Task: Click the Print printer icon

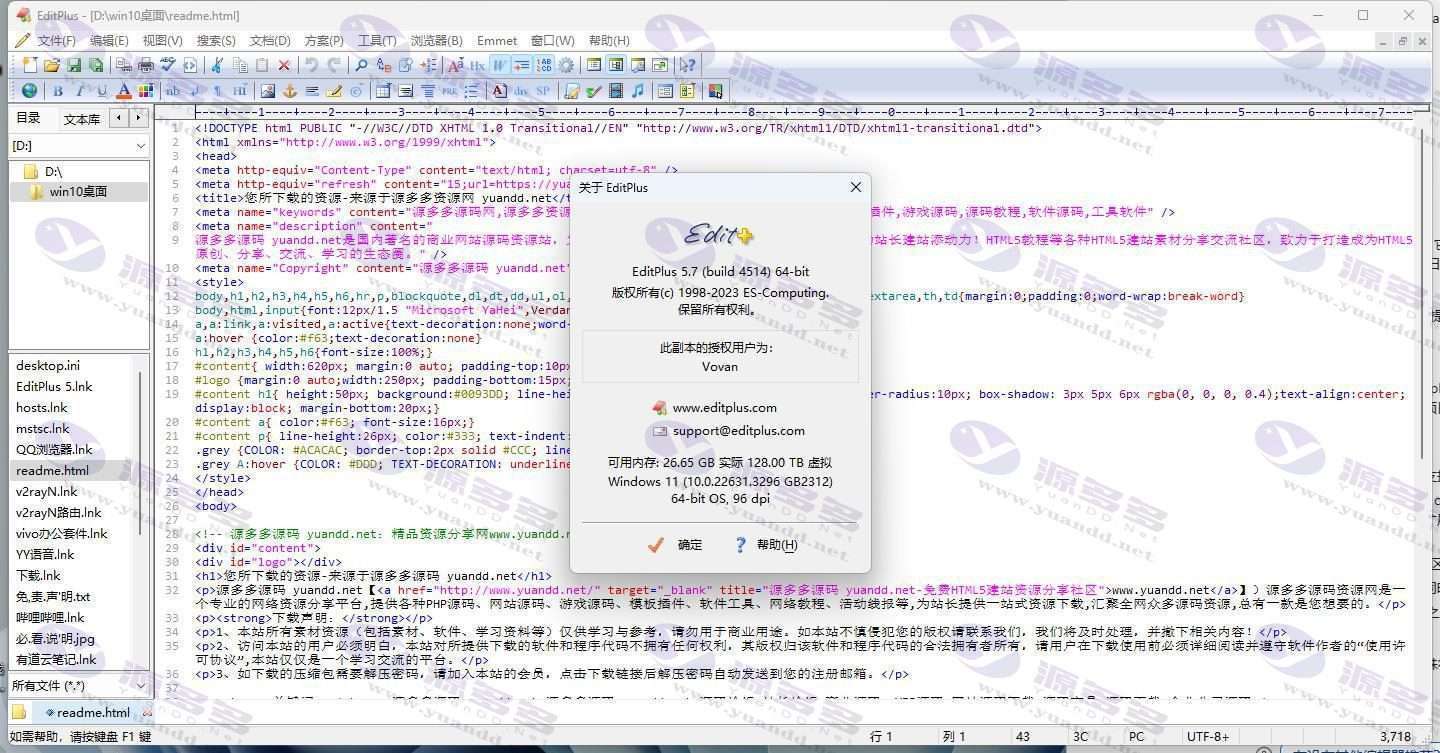Action: click(145, 65)
